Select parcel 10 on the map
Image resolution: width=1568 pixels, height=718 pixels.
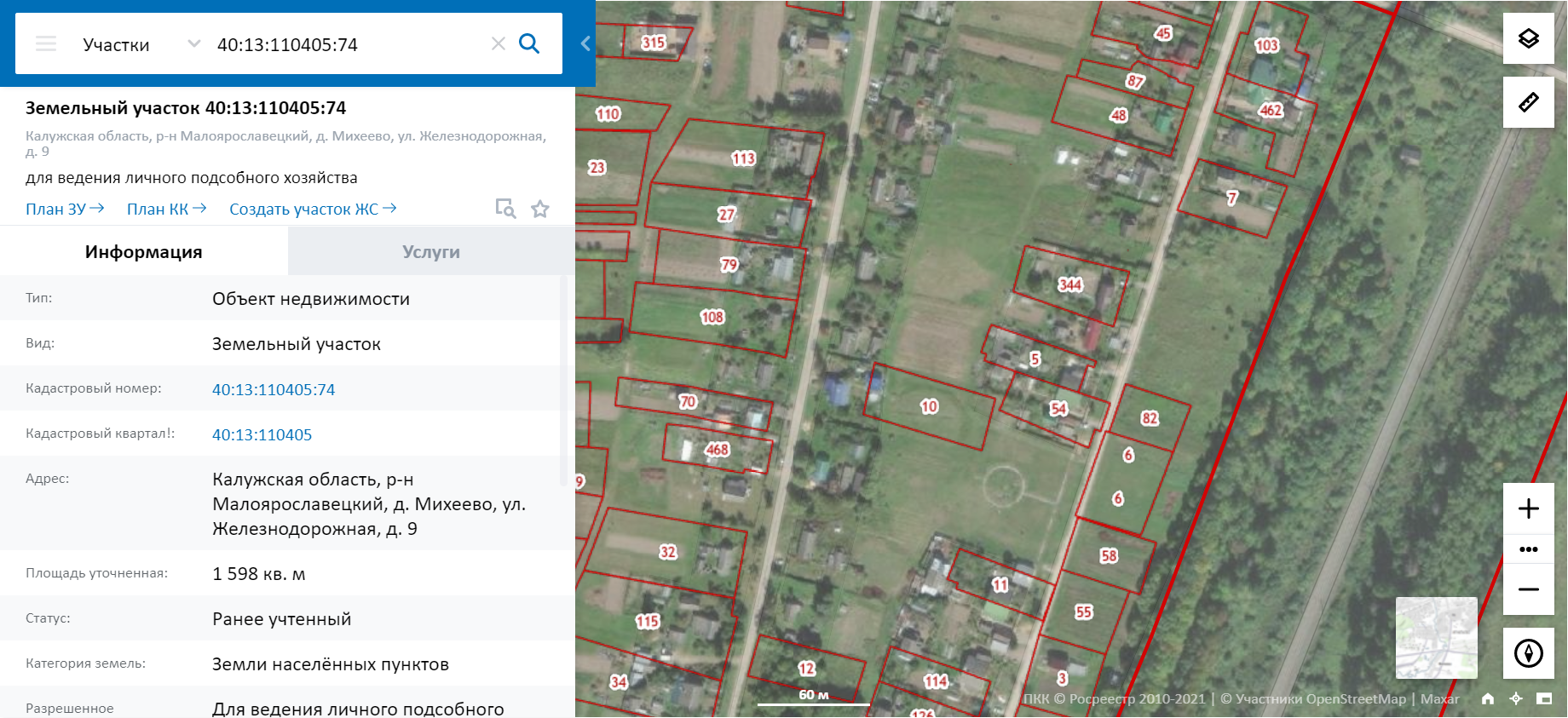click(929, 406)
